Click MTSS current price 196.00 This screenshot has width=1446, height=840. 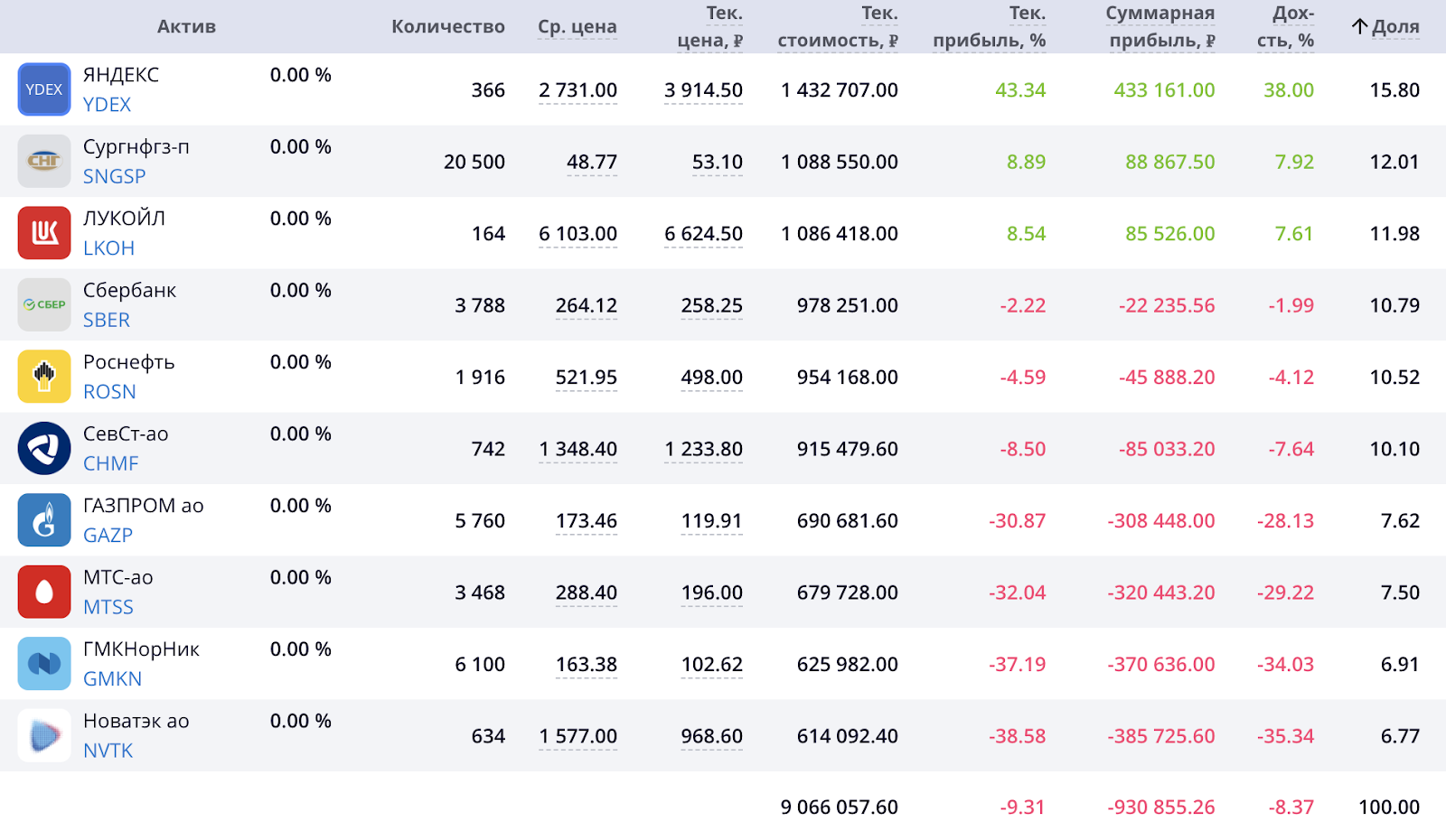712,593
